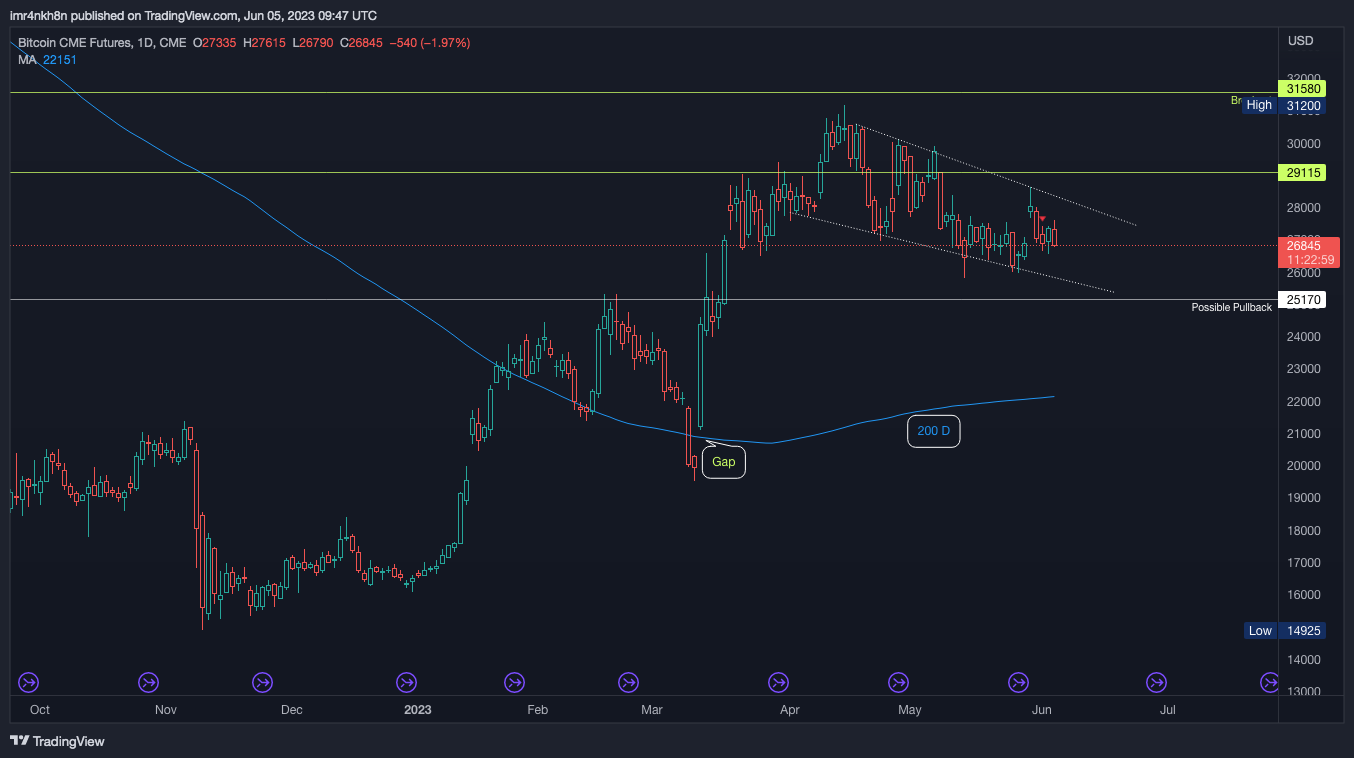
Task: Click the event icon above the Oct label
Action: (x=28, y=682)
